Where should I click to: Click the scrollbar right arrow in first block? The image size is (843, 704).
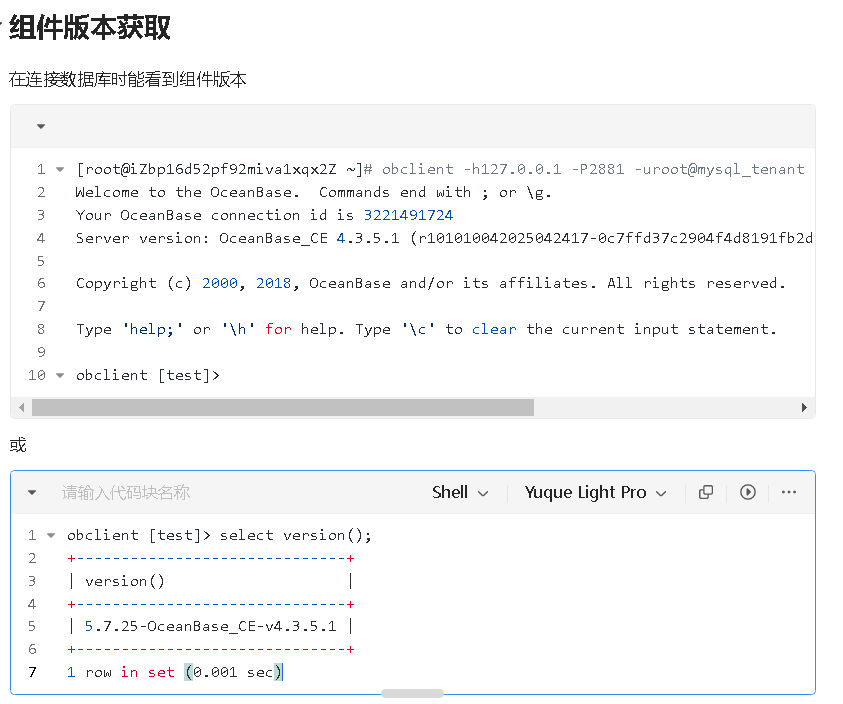point(804,408)
